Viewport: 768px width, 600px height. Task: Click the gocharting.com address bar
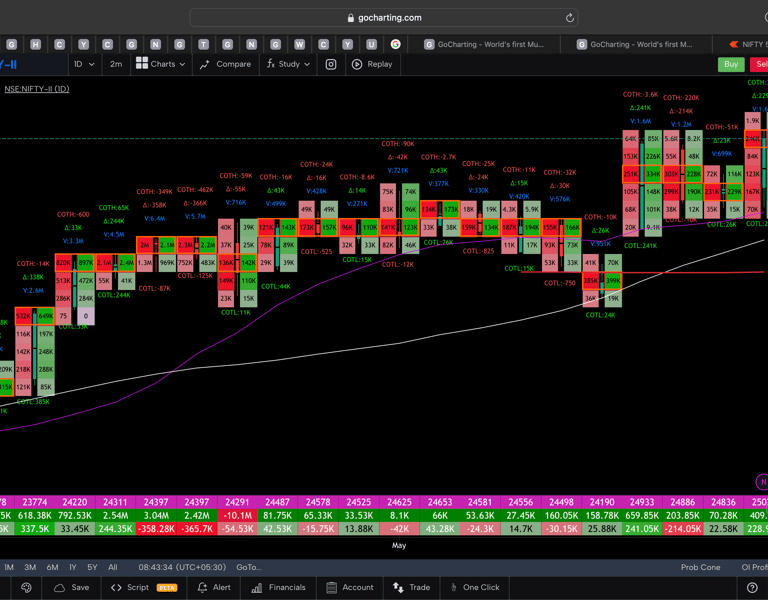tap(384, 18)
